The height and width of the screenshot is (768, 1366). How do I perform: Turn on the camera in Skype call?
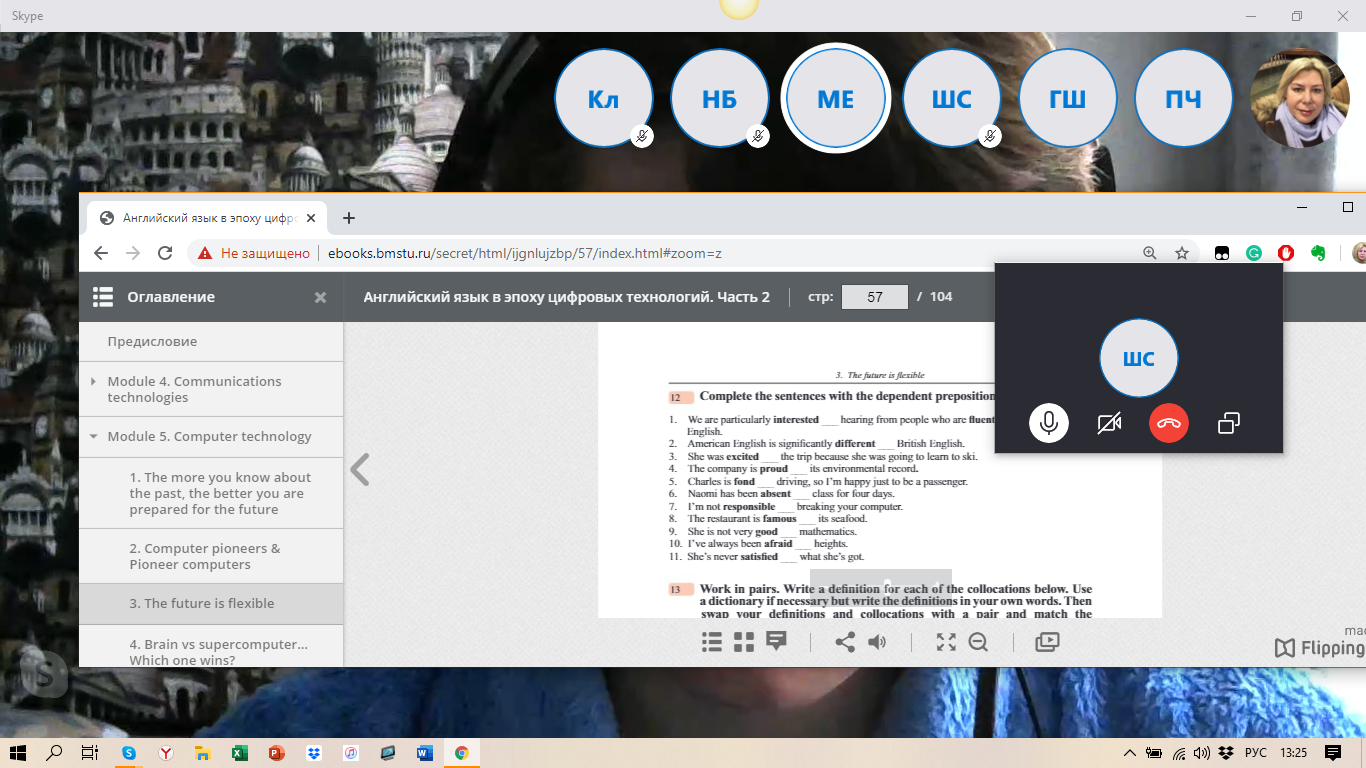pyautogui.click(x=1108, y=423)
